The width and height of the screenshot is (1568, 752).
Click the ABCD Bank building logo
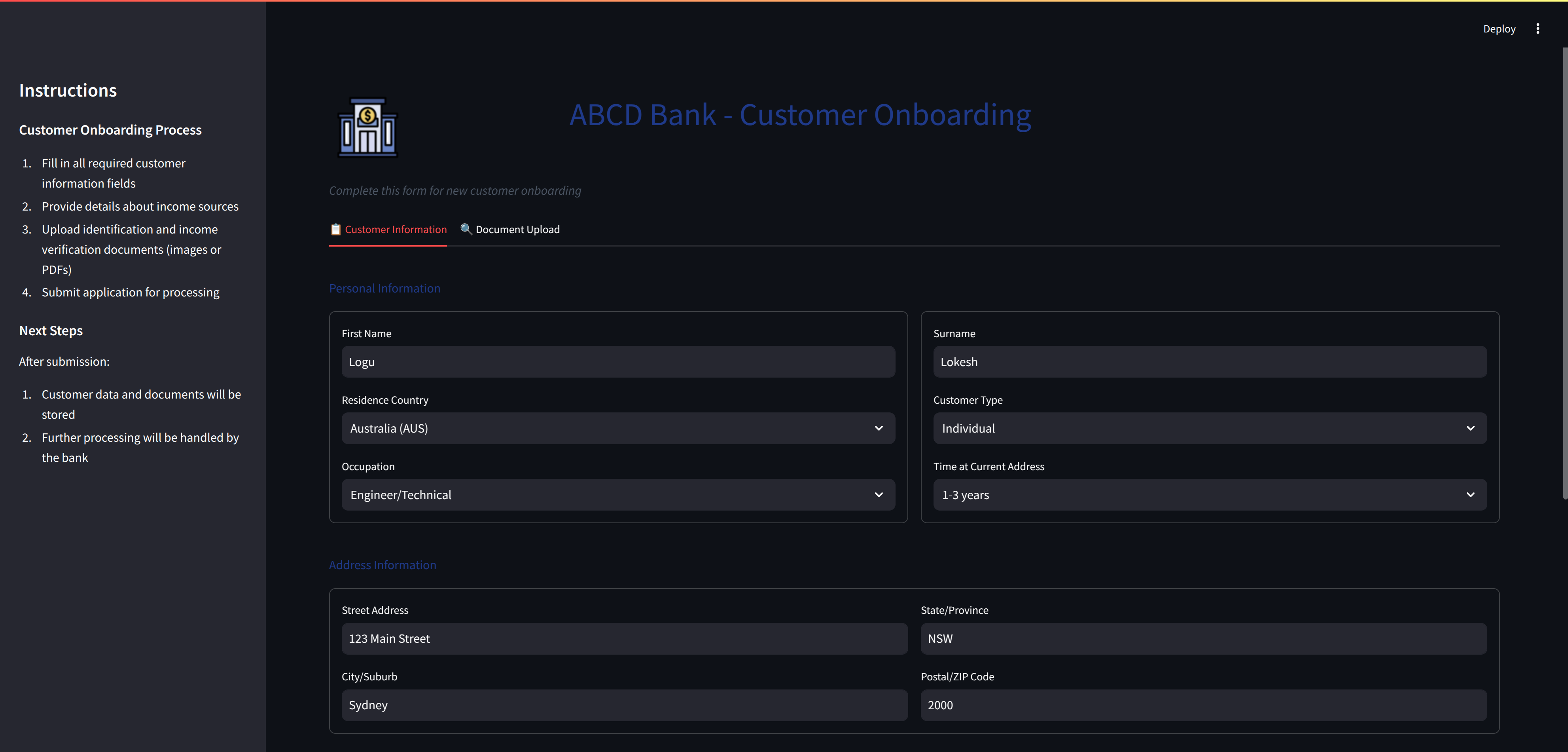click(x=367, y=127)
